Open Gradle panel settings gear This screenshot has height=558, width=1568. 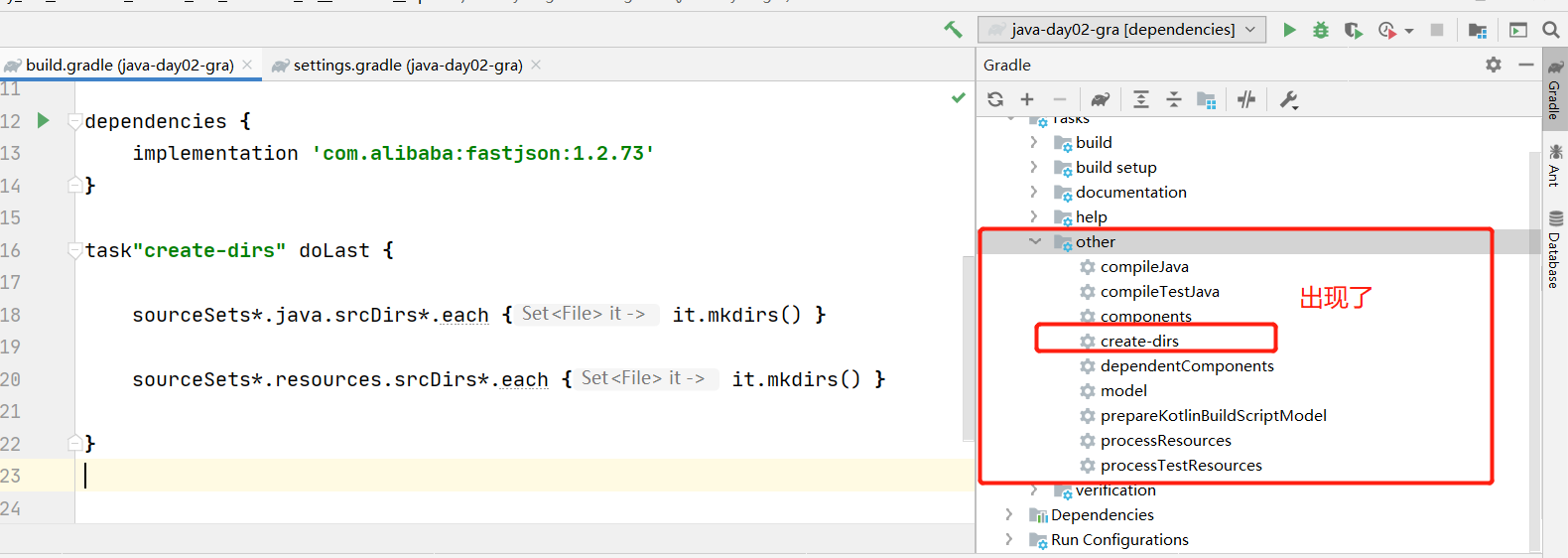click(x=1494, y=65)
